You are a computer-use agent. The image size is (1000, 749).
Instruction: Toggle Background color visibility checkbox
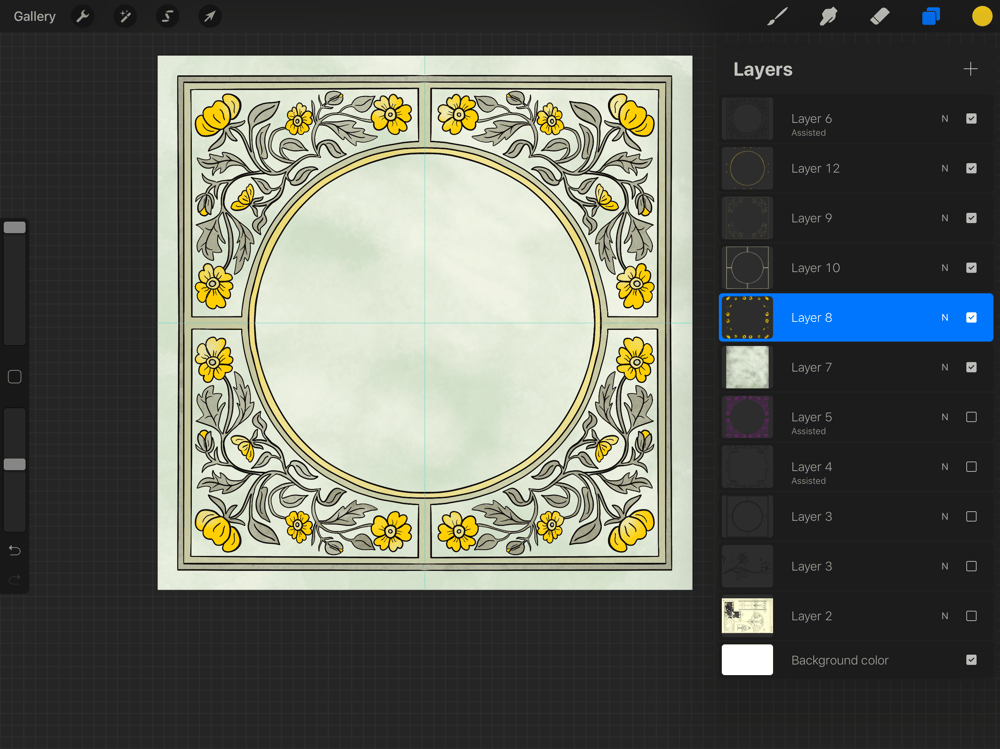[971, 660]
